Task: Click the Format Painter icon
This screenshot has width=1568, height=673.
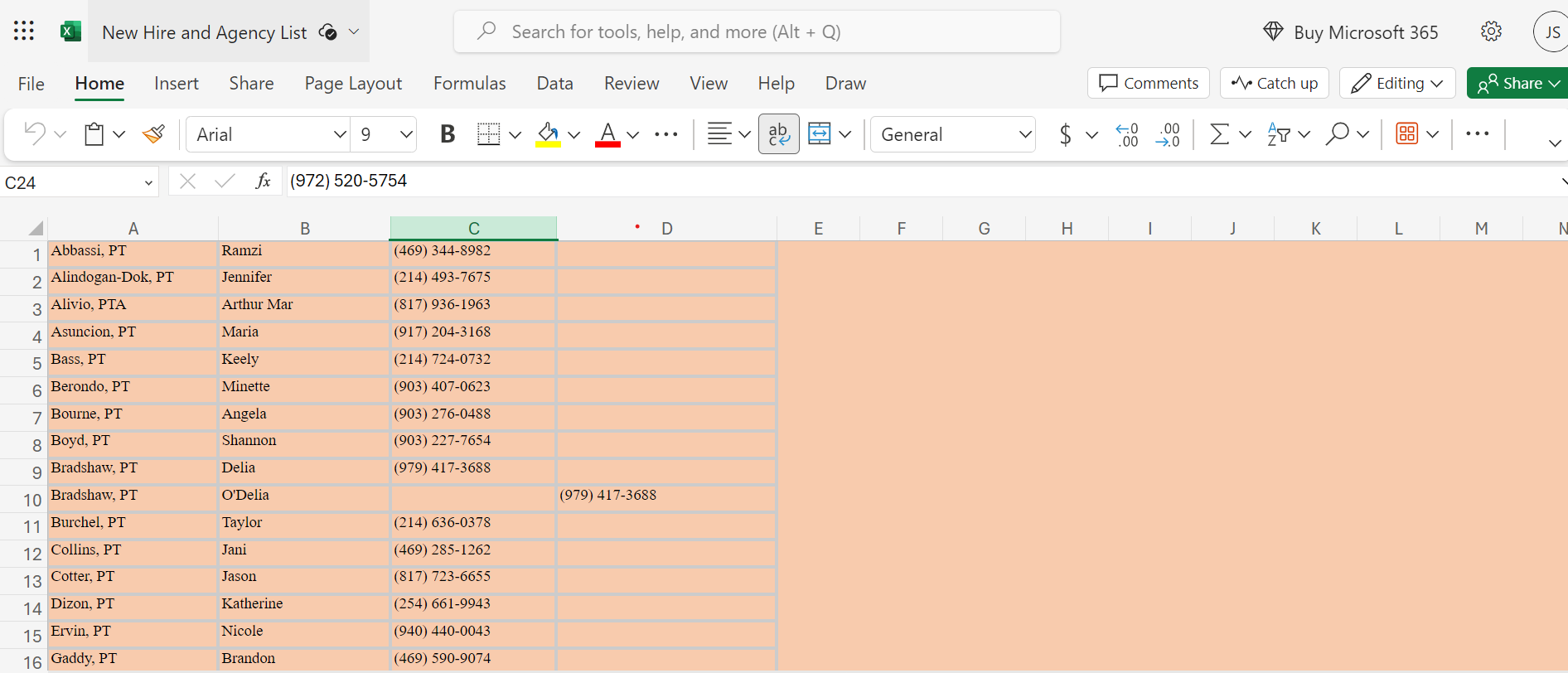Action: tap(153, 134)
